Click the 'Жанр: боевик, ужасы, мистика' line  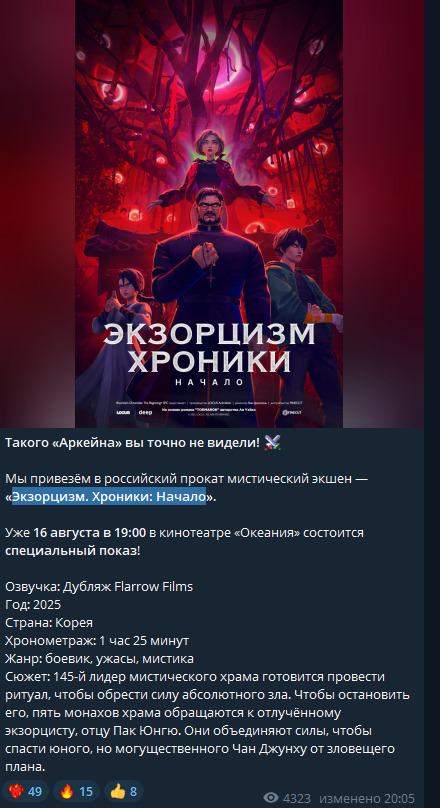[99, 659]
